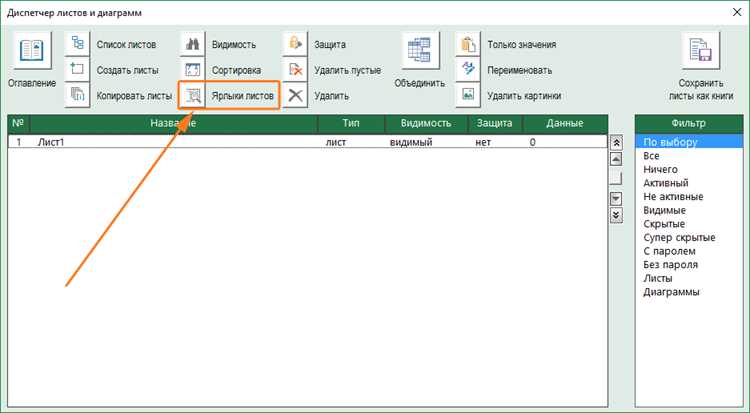This screenshot has height=413, width=750.
Task: Click the Создать листы icon
Action: pos(77,70)
